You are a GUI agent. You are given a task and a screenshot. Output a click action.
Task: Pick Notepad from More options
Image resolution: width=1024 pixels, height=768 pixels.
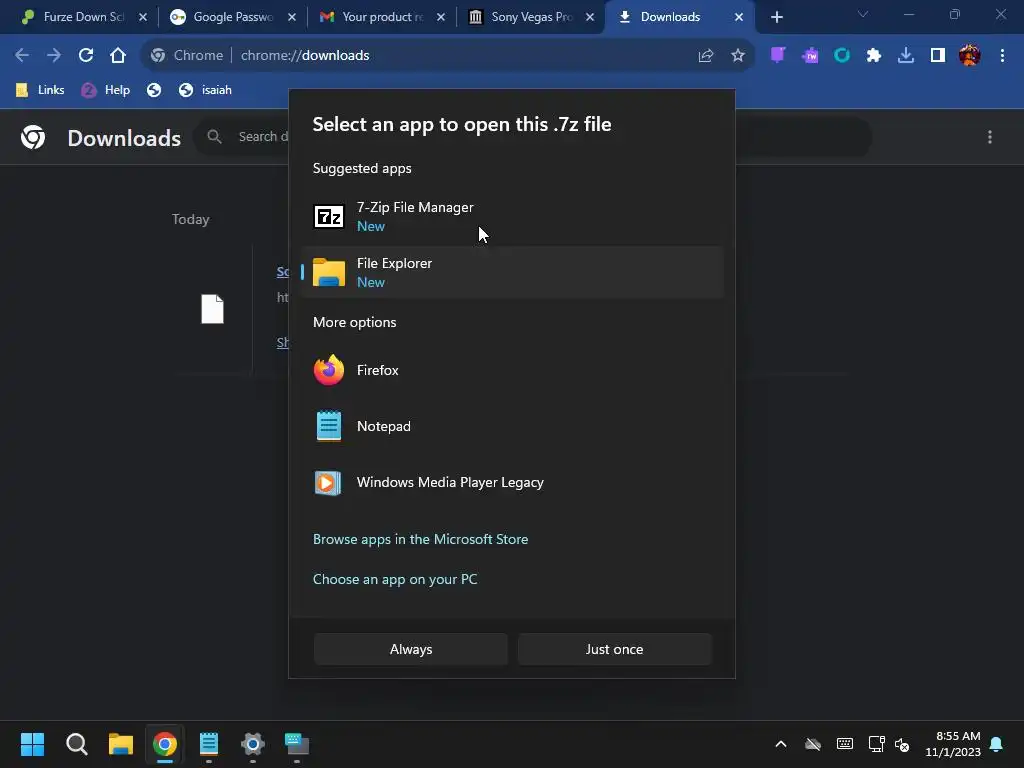click(512, 426)
